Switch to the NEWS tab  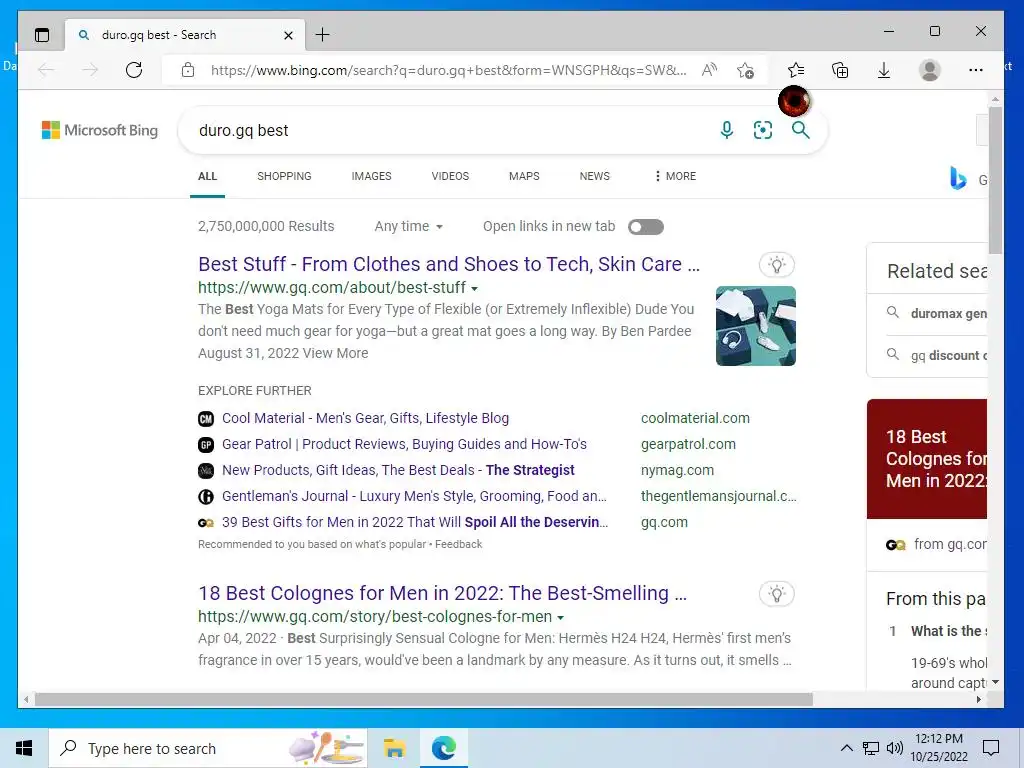coord(594,176)
